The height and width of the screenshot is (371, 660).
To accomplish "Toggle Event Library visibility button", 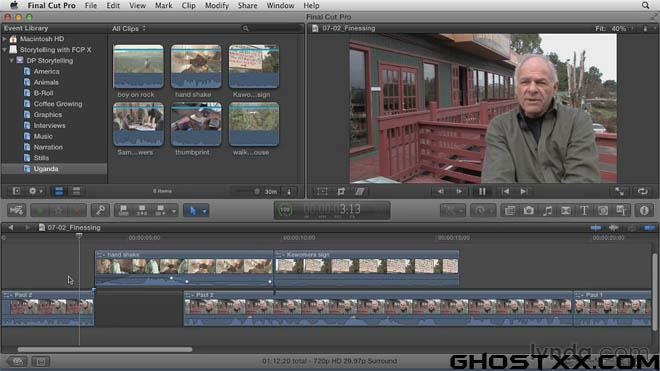I will click(x=16, y=191).
